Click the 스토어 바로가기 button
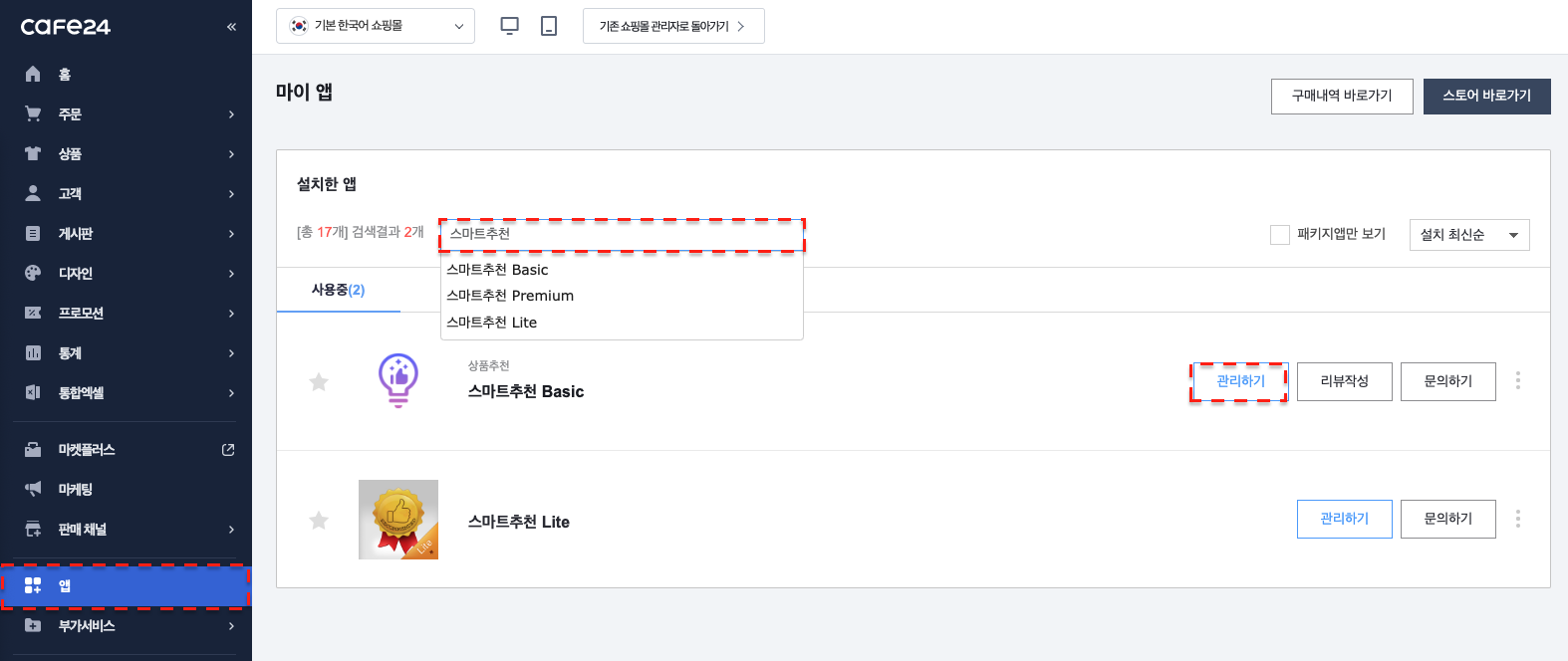Image resolution: width=1568 pixels, height=661 pixels. 1487,96
